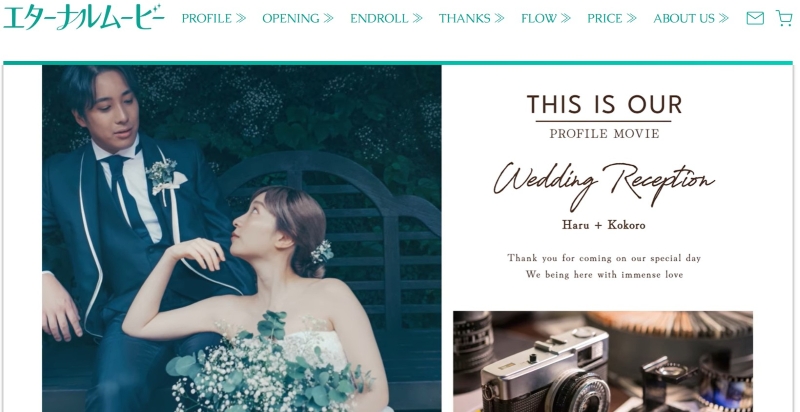Click the double chevron beside ABOUT US
The width and height of the screenshot is (800, 412).
click(x=723, y=18)
